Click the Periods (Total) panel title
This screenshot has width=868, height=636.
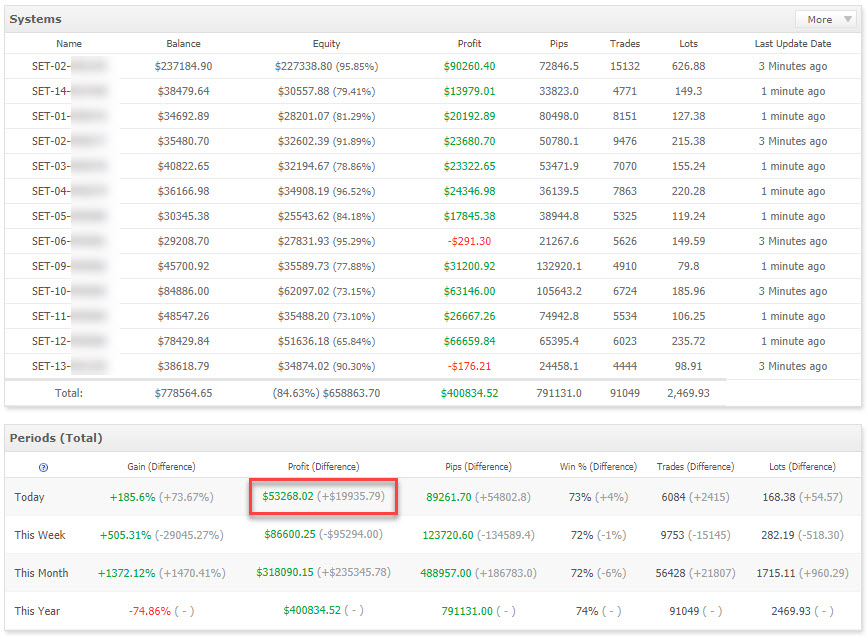coord(56,438)
